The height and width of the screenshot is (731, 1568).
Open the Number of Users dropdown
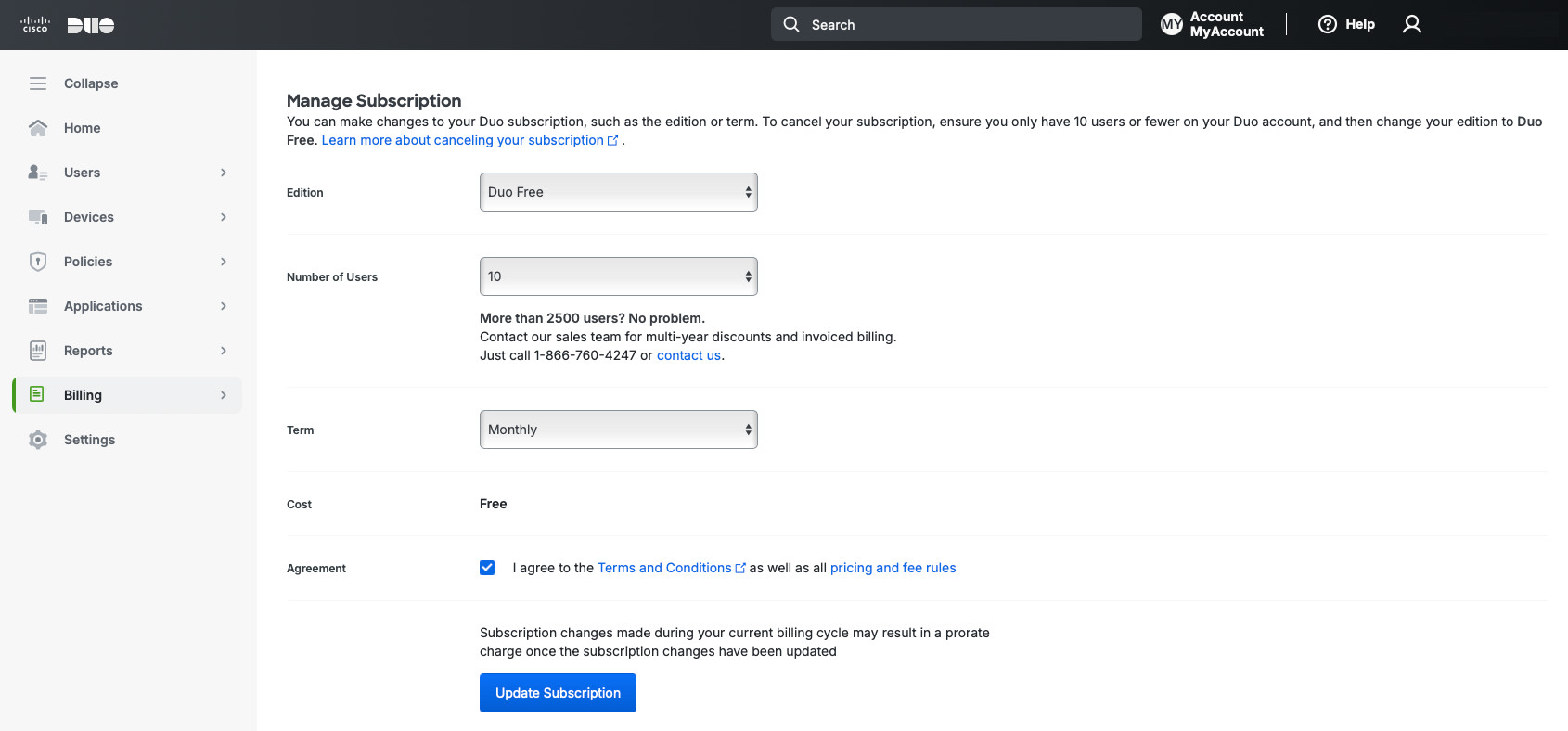coord(619,276)
